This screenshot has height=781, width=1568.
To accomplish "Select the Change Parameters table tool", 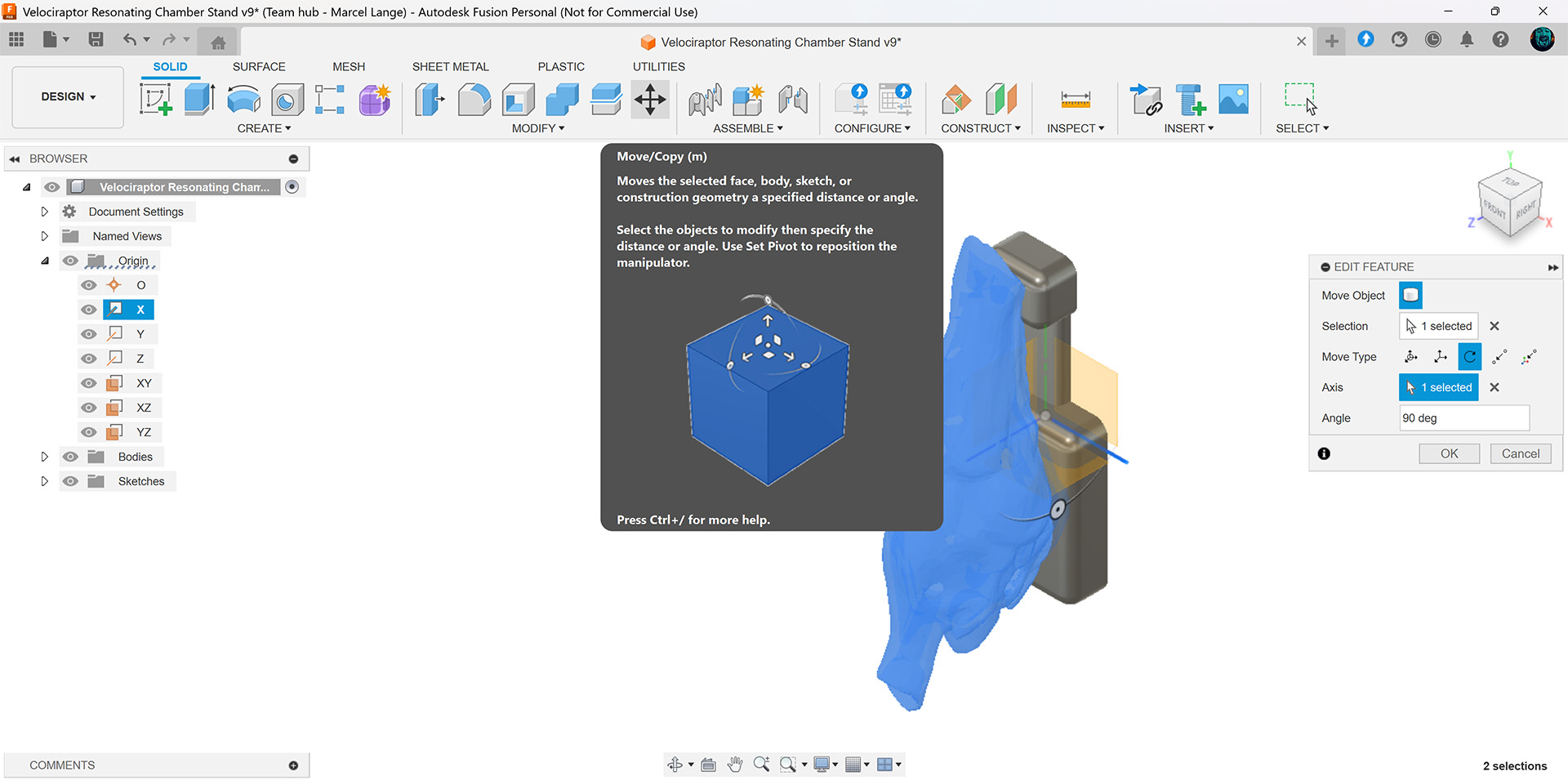I will (895, 100).
